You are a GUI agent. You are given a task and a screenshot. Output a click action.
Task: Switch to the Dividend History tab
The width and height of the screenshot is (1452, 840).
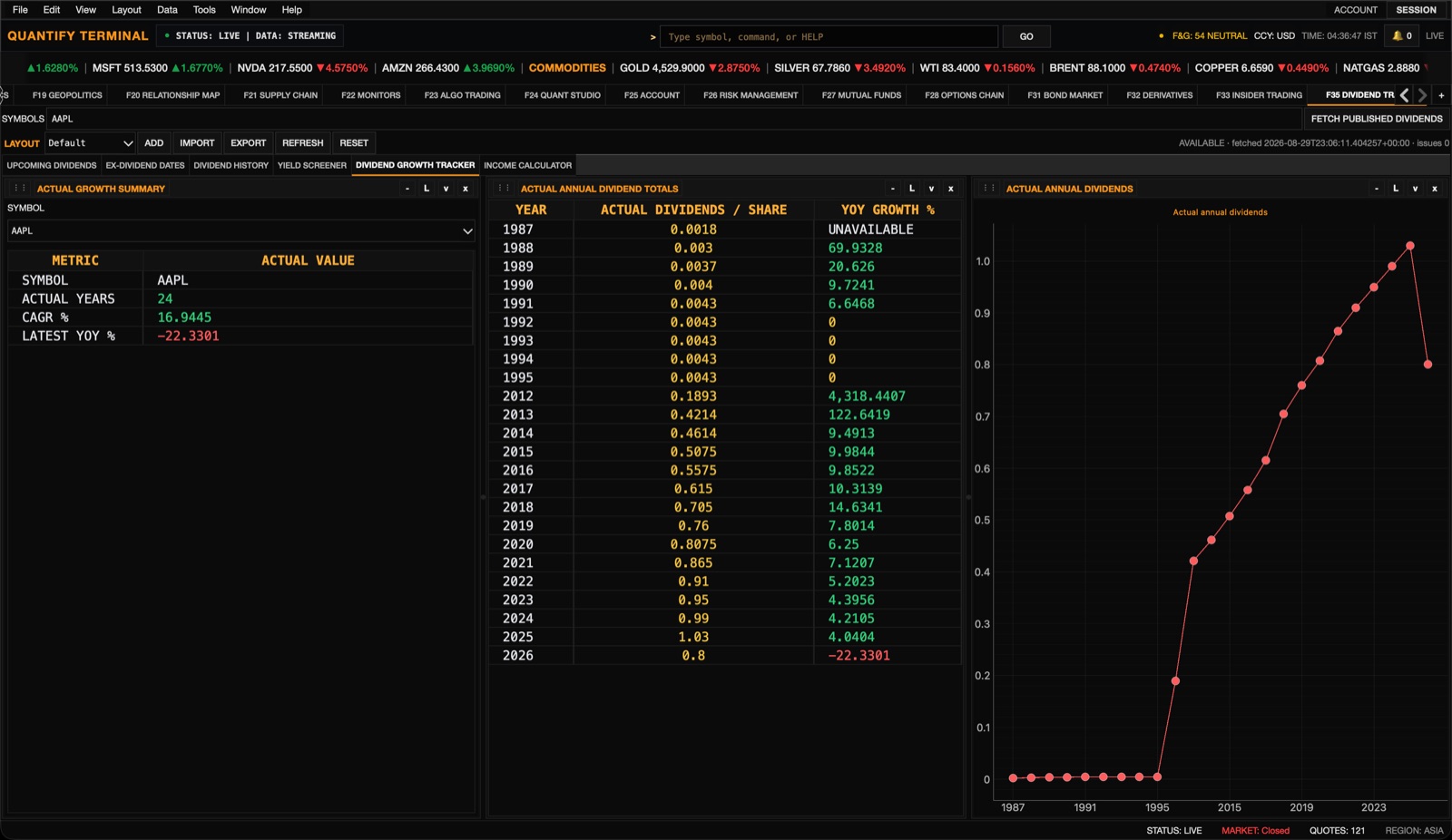tap(231, 166)
